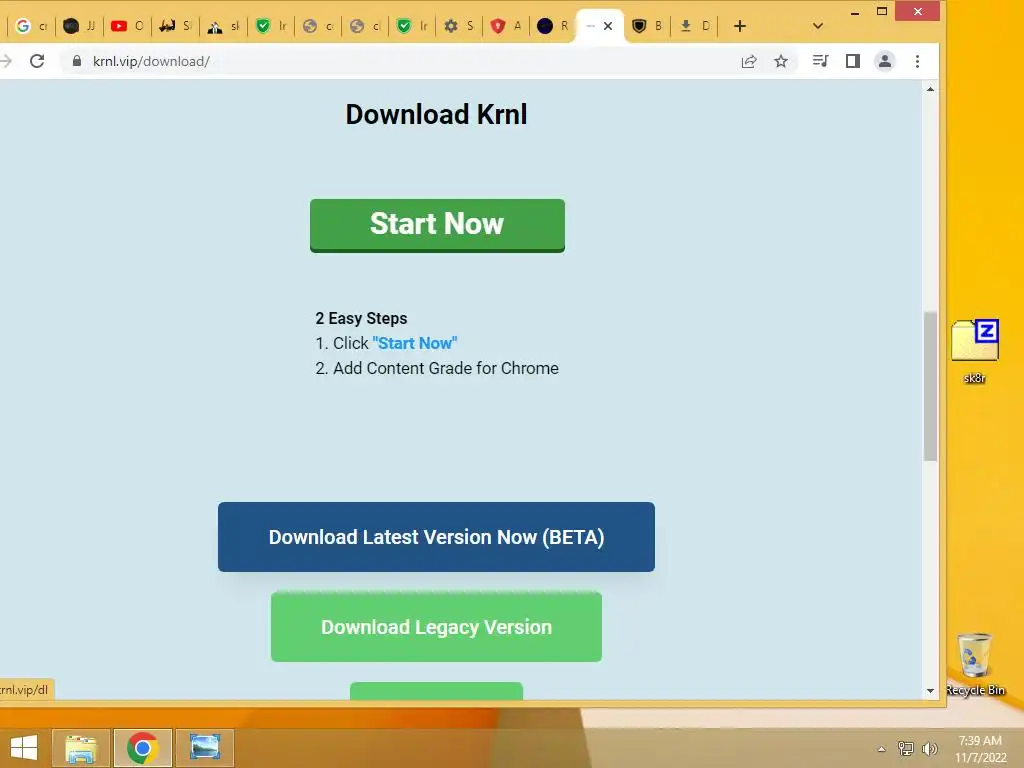Click Download Latest Version Now (BETA)

pyautogui.click(x=436, y=537)
